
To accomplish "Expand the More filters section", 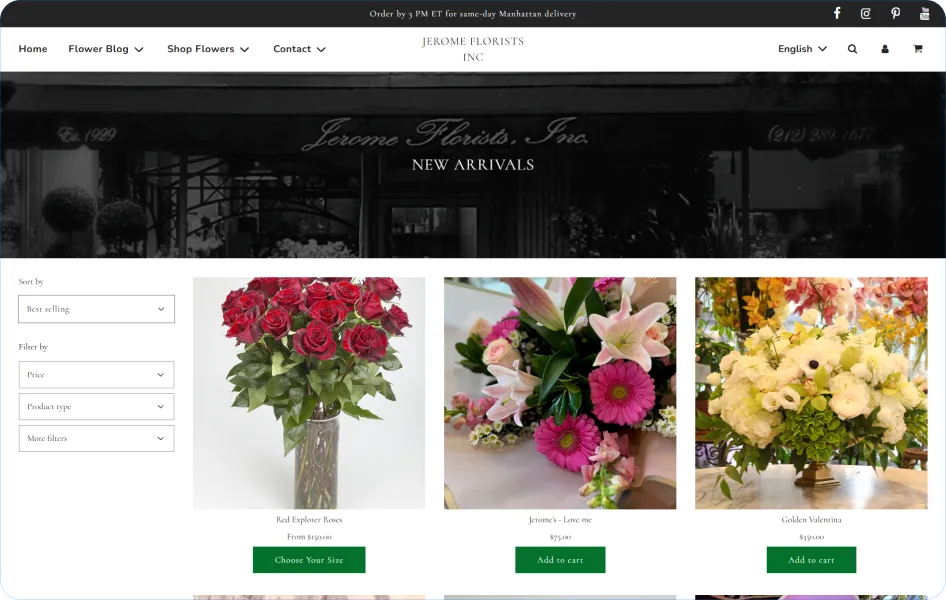I will (x=97, y=438).
